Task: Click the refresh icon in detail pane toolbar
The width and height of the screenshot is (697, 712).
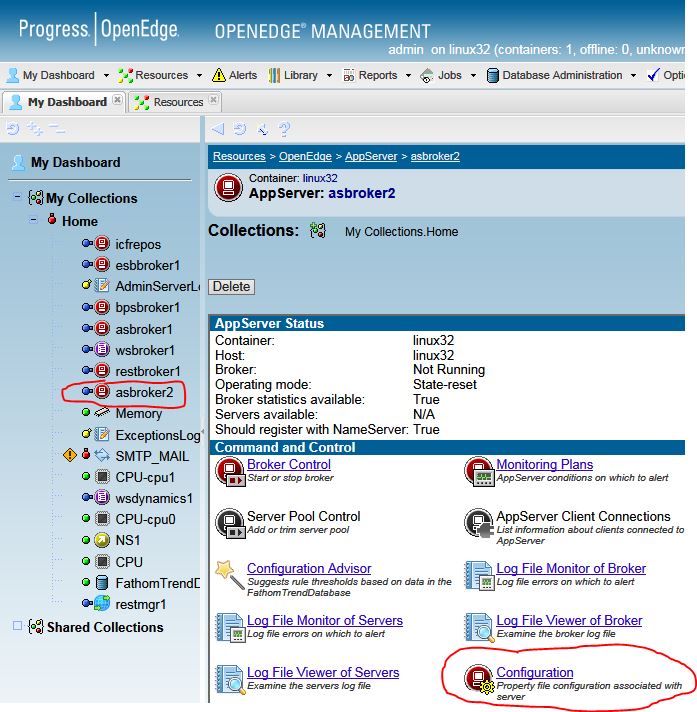Action: click(240, 129)
